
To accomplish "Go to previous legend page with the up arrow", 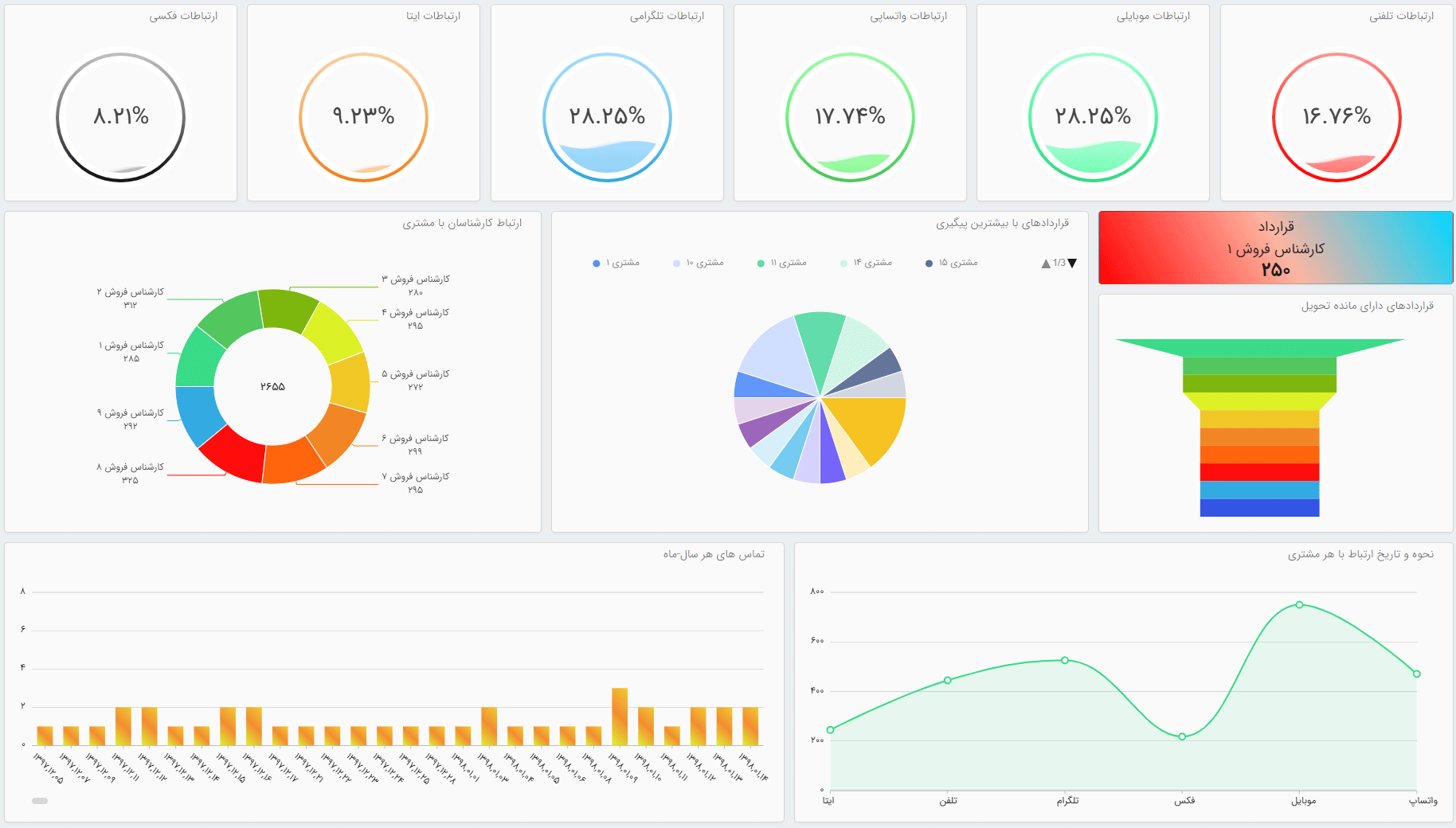I will [x=1046, y=264].
